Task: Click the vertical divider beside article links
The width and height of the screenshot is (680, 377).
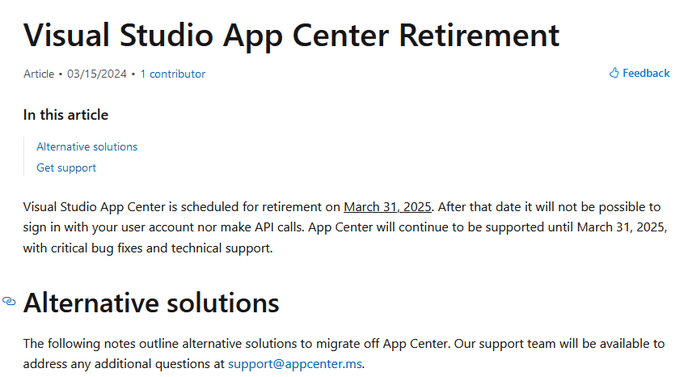Action: coord(24,157)
